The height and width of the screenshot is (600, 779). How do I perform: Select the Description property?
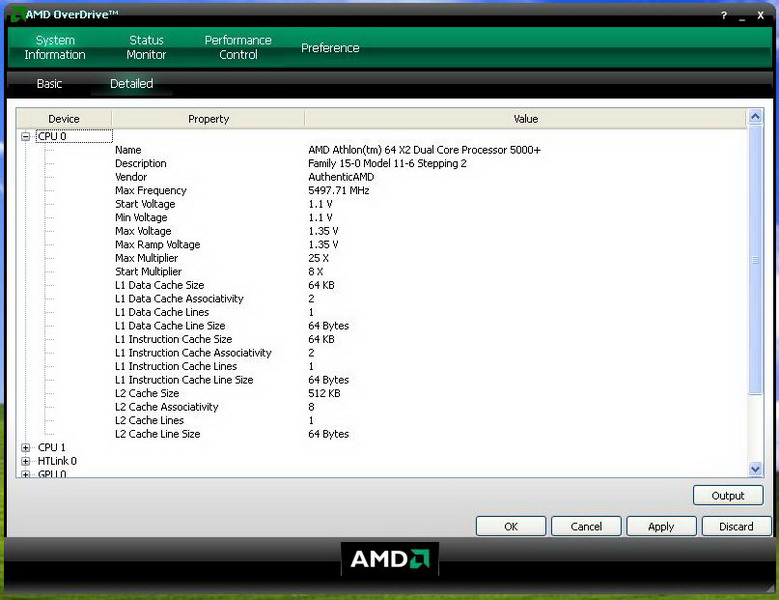point(141,163)
